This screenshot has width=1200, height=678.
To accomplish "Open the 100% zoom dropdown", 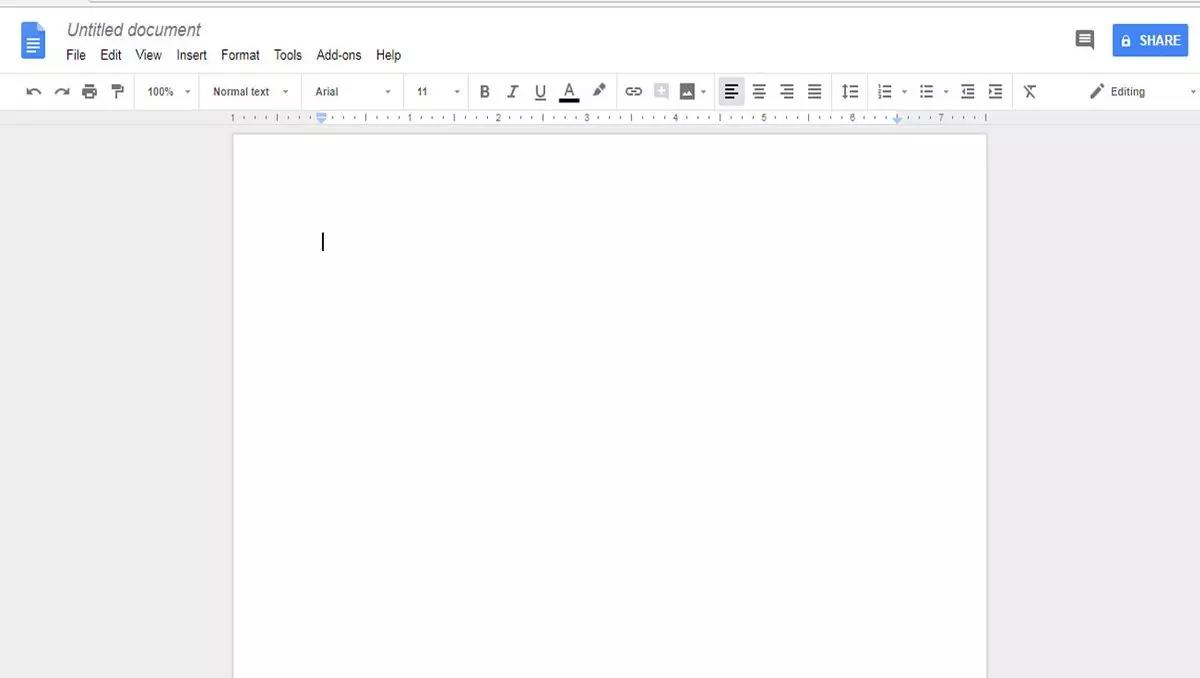I will (x=168, y=91).
